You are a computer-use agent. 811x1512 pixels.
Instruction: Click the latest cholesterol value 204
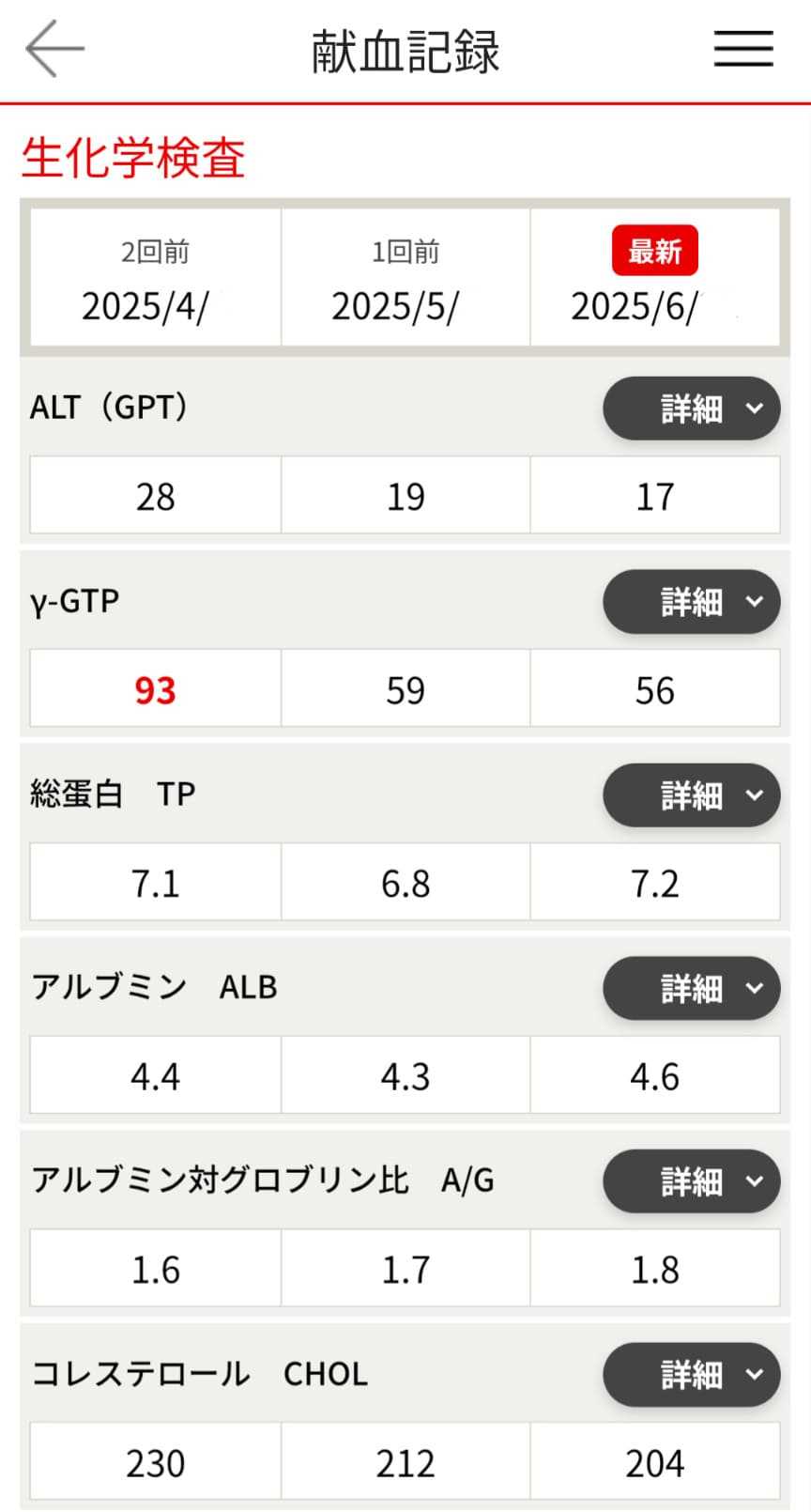point(654,1463)
